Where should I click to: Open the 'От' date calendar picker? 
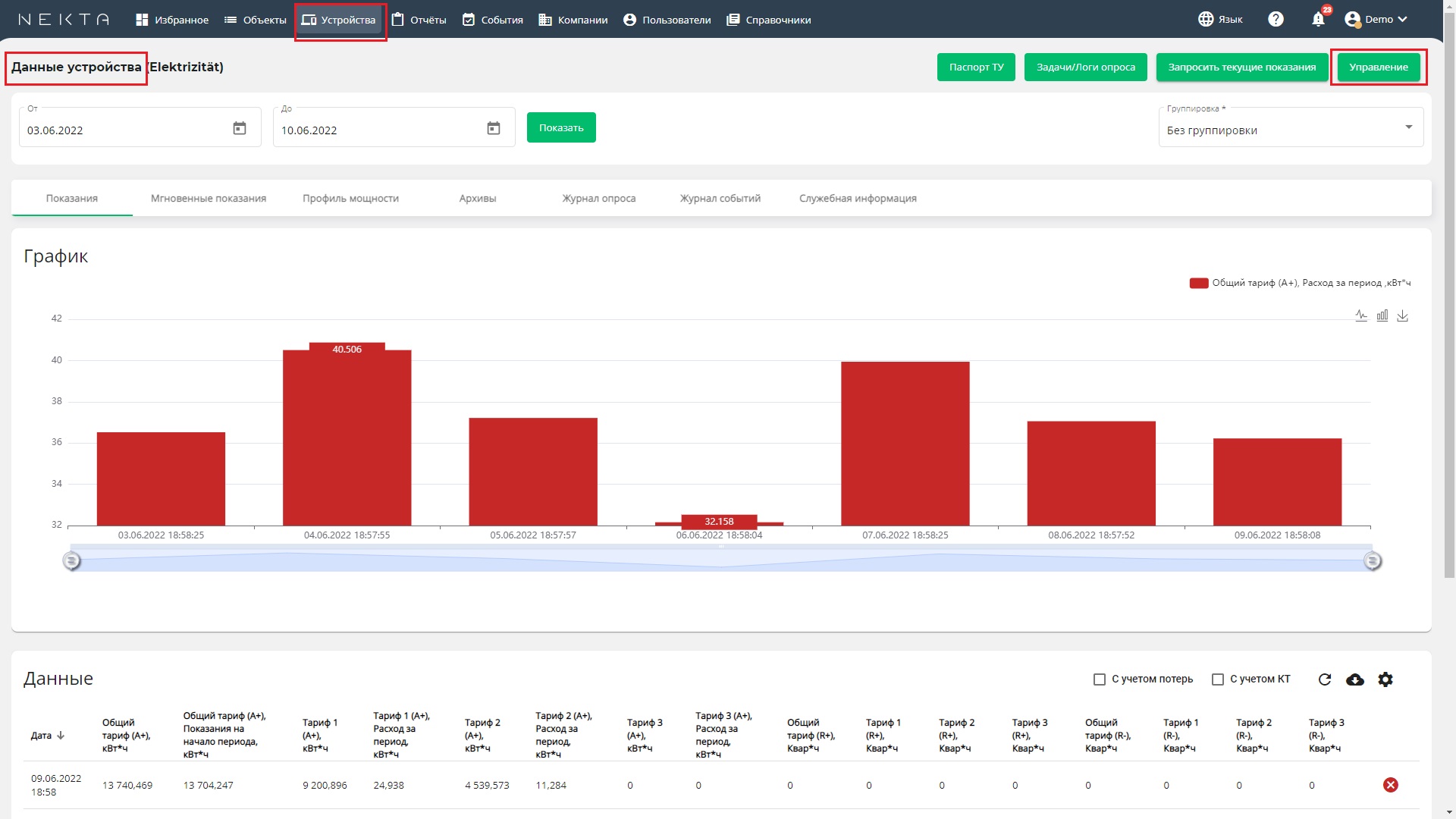pyautogui.click(x=240, y=128)
